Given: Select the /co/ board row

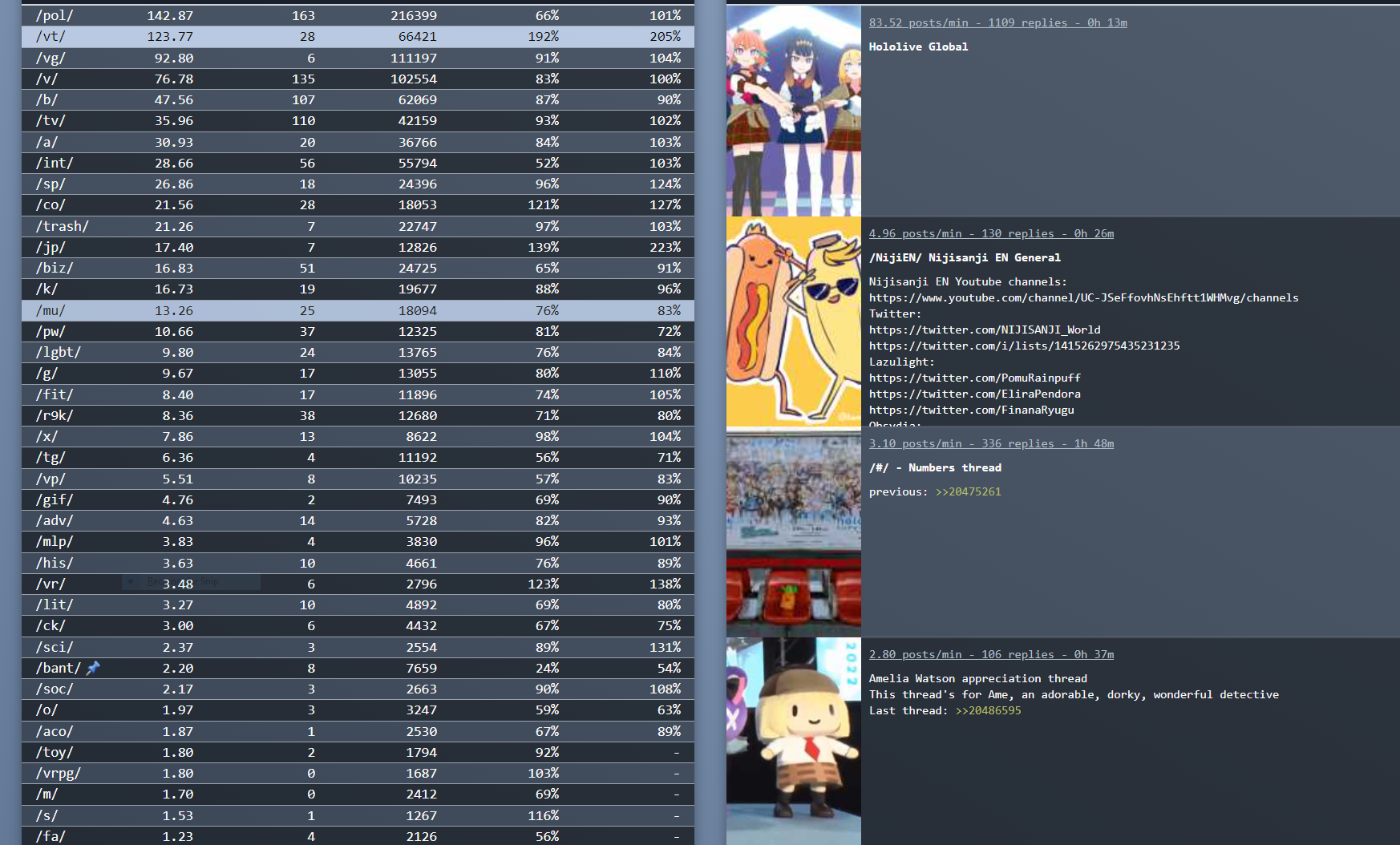Looking at the screenshot, I should click(358, 204).
